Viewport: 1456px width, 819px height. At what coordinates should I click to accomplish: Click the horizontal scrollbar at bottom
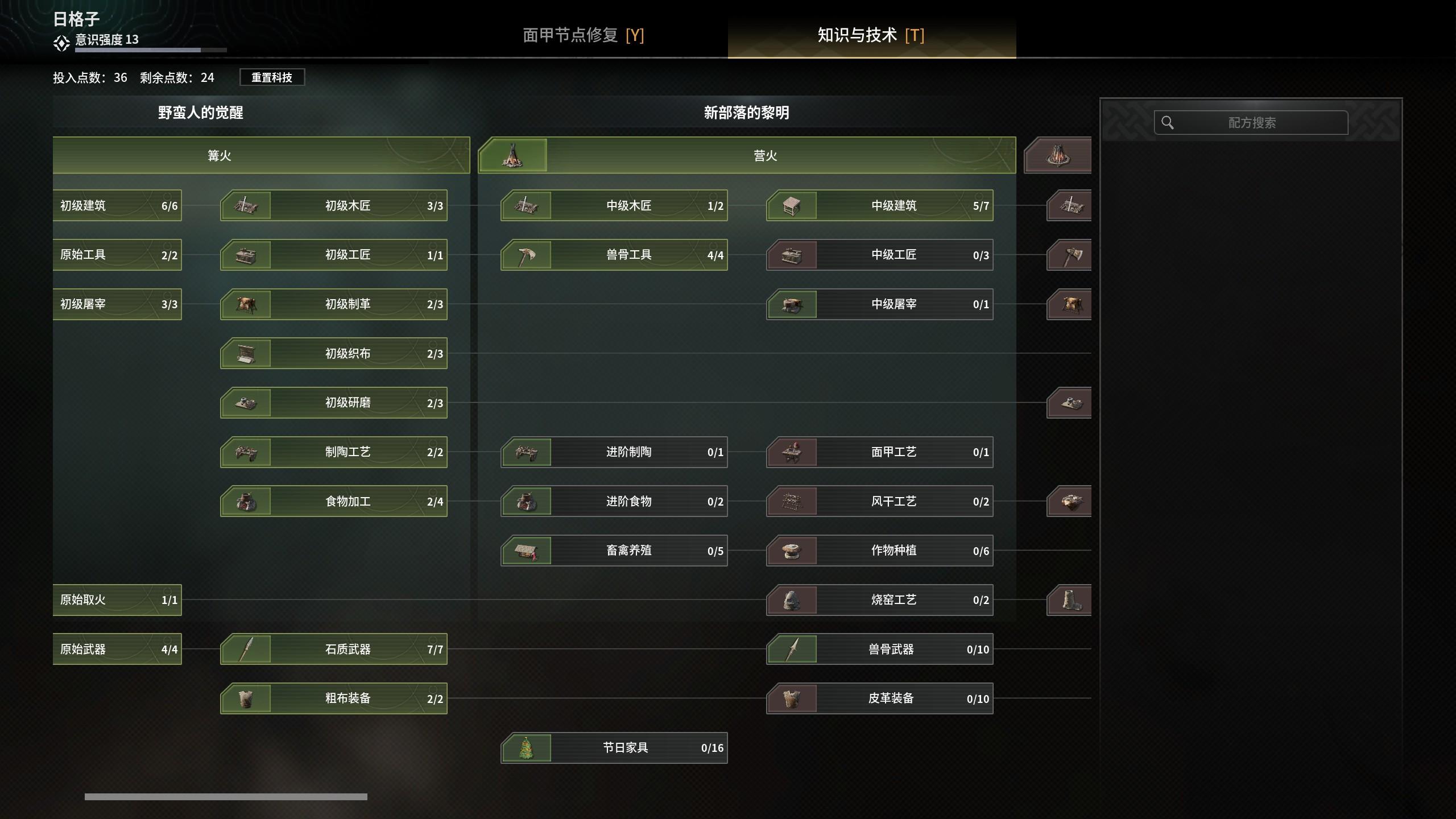tap(226, 797)
